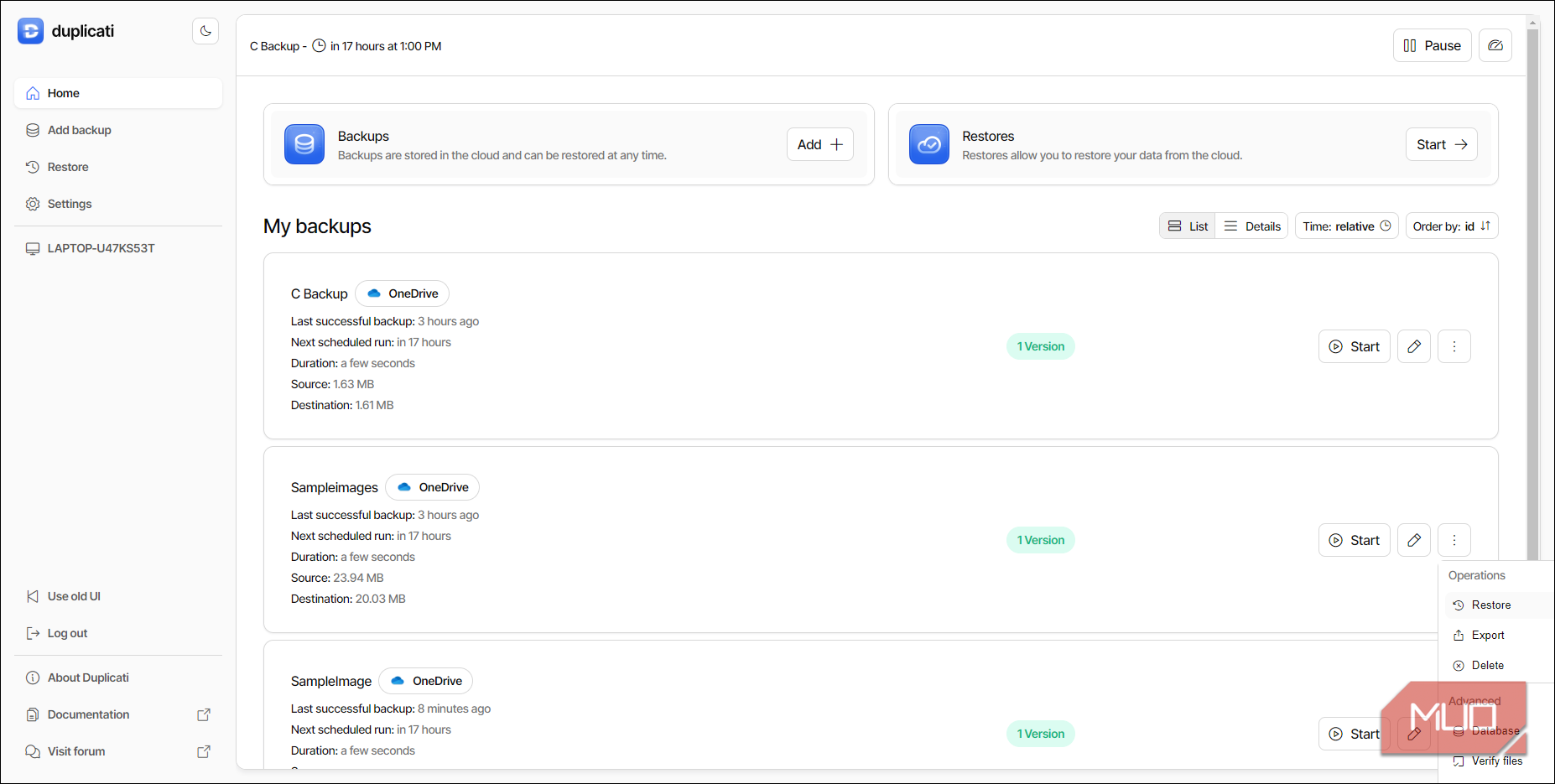Switch to Use old UI
The height and width of the screenshot is (784, 1555).
coord(118,596)
